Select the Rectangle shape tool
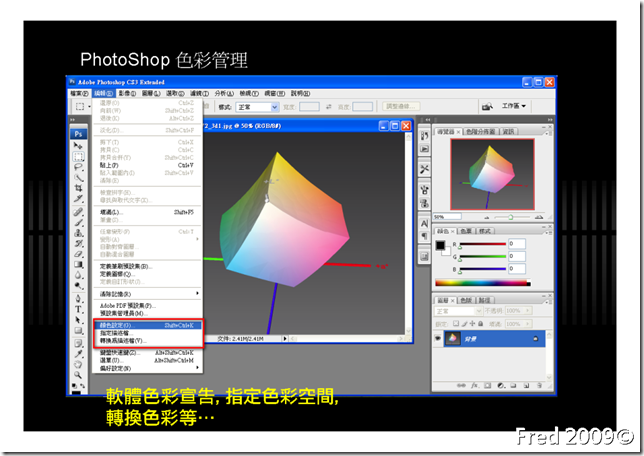The image size is (644, 456). [78, 331]
